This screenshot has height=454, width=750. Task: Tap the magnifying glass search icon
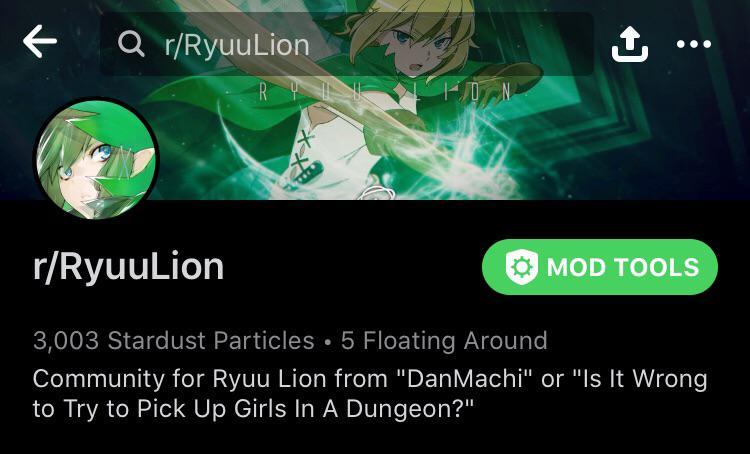[131, 44]
